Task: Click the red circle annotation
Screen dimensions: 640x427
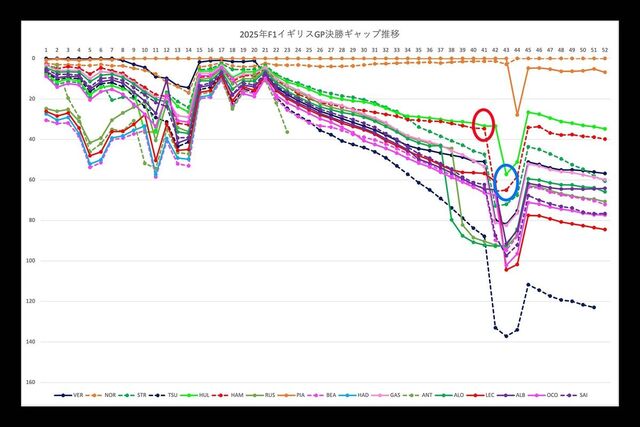Action: click(x=485, y=124)
